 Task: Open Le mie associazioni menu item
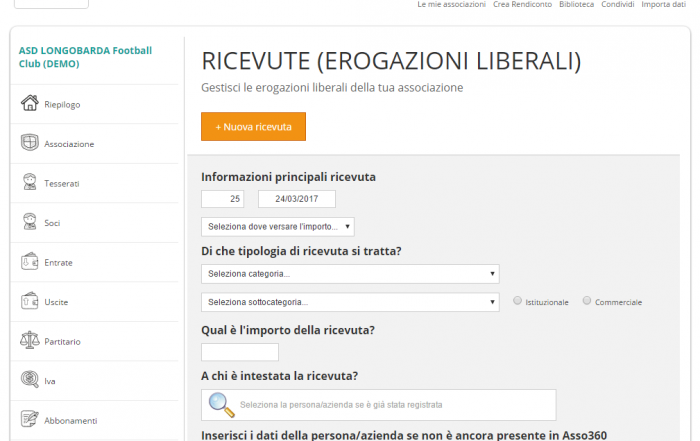tap(451, 4)
